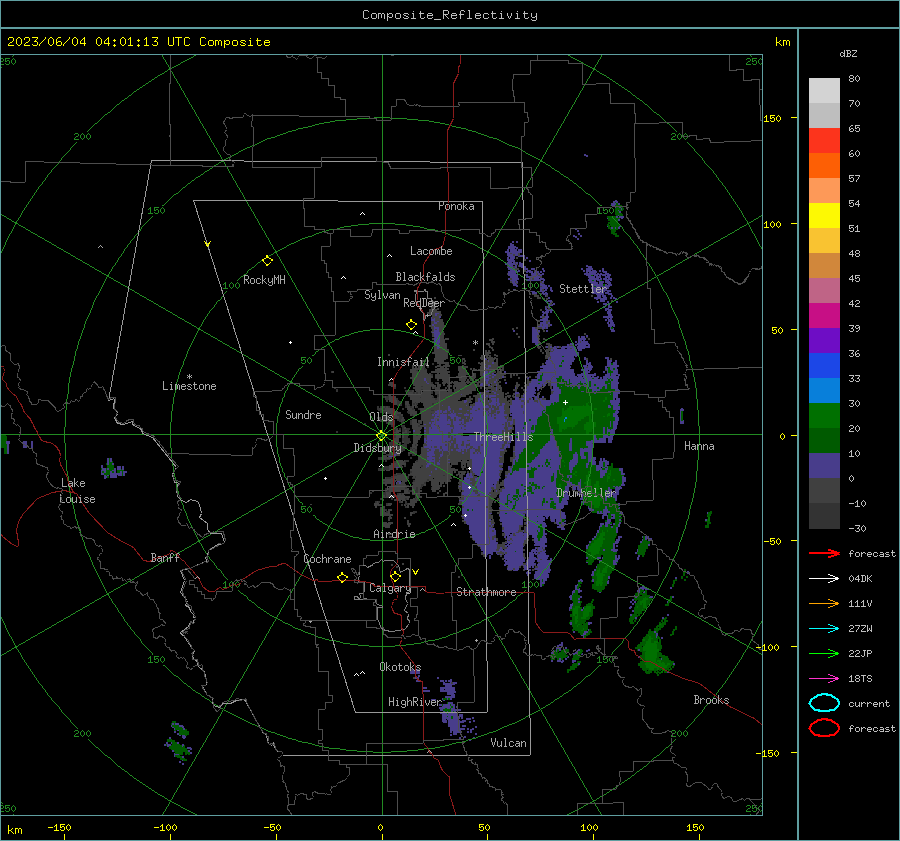Select the 20 dBZ green color swatch

coord(824,416)
